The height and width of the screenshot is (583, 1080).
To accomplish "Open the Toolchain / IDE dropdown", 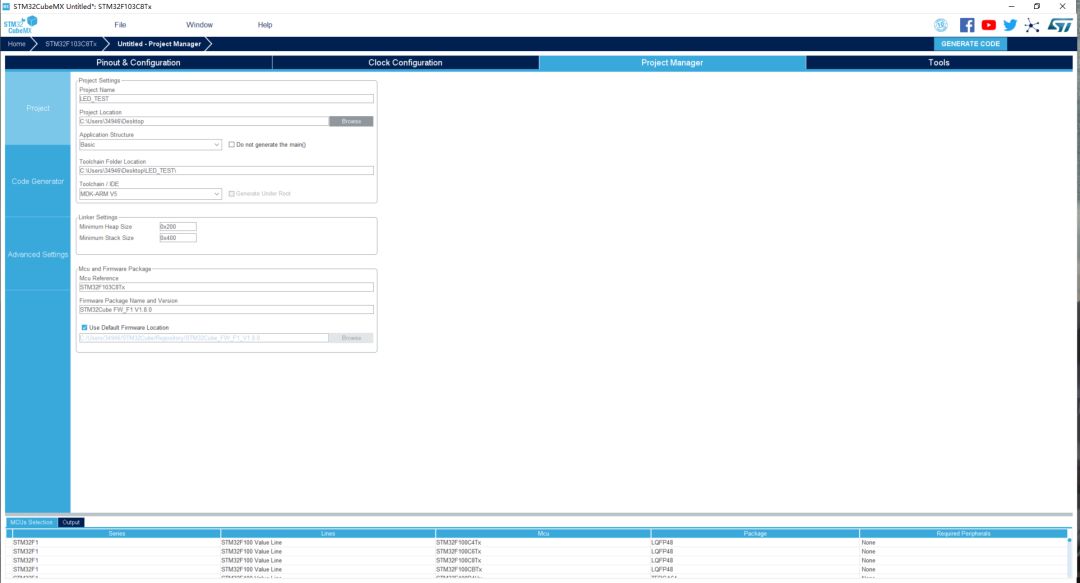I will coord(150,194).
